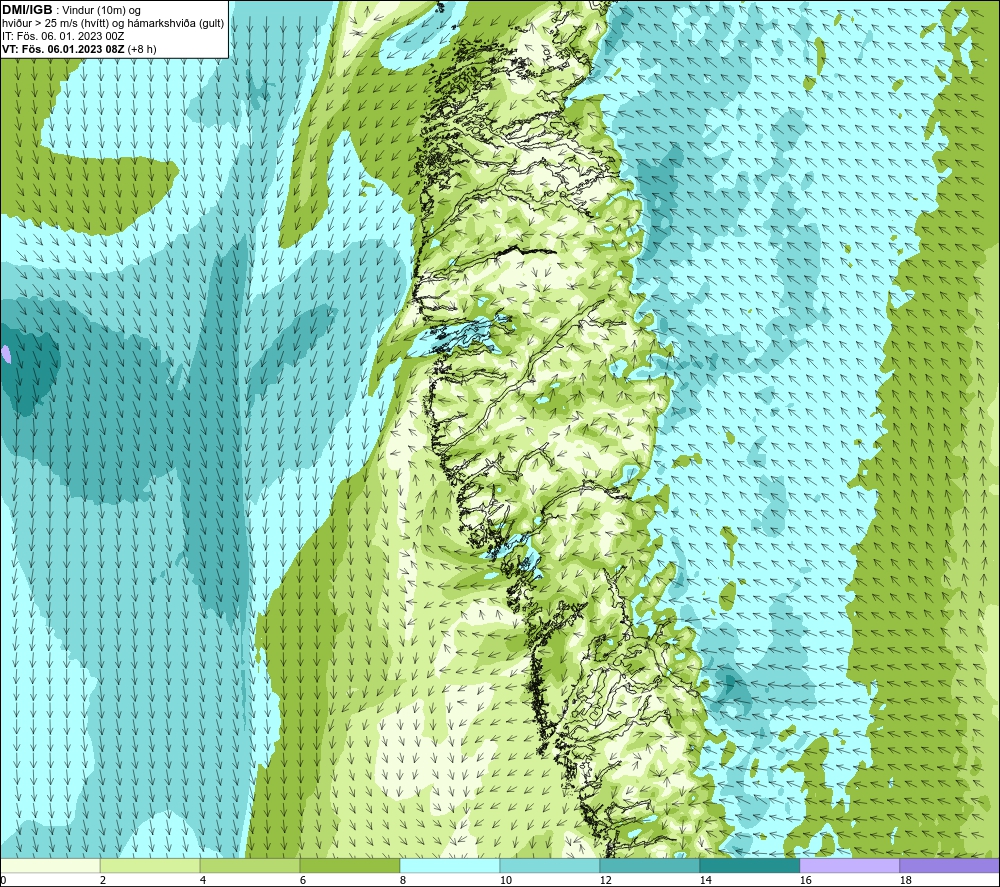Click the small purple wind maximum at left edge

coord(5,354)
